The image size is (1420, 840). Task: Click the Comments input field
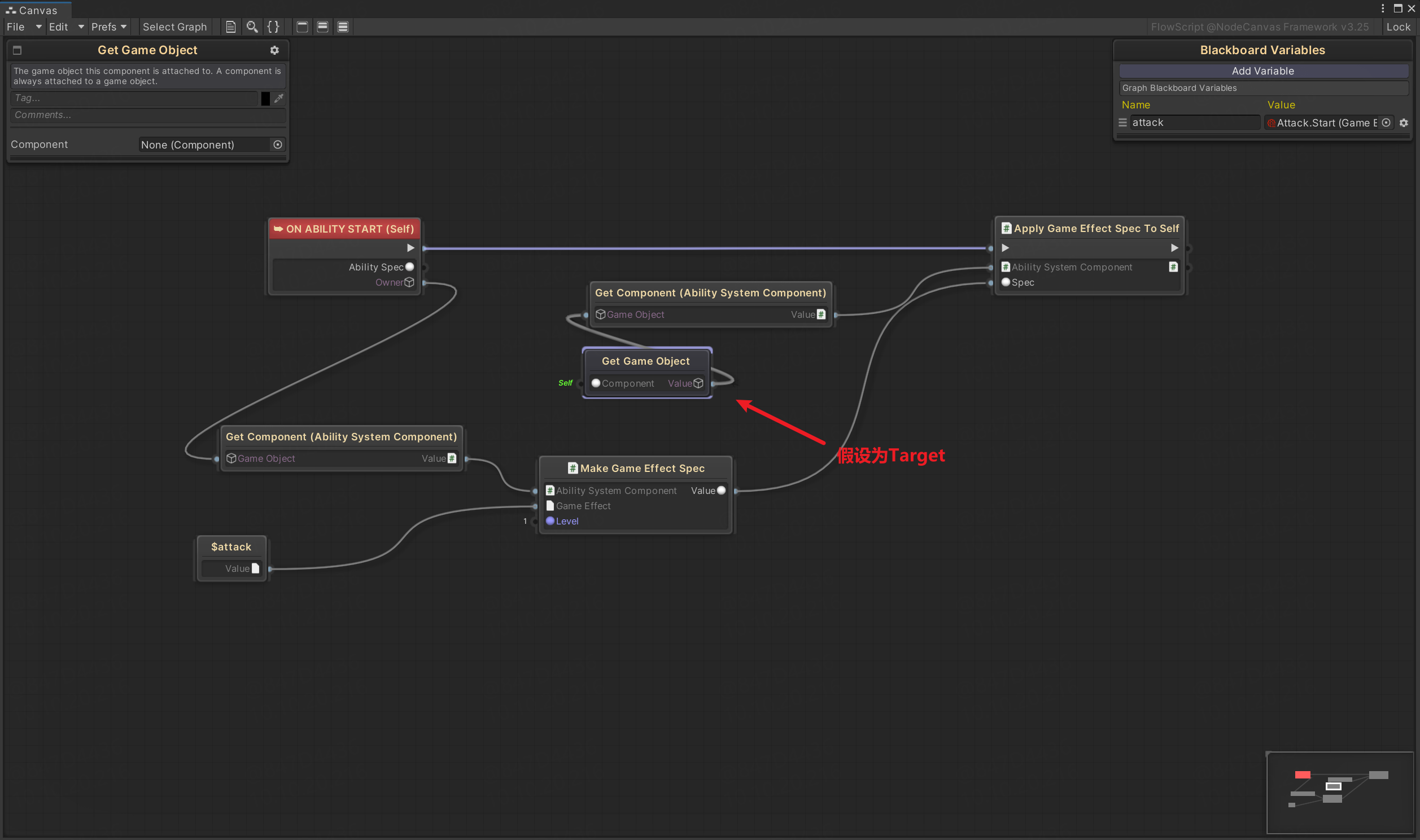tap(147, 115)
